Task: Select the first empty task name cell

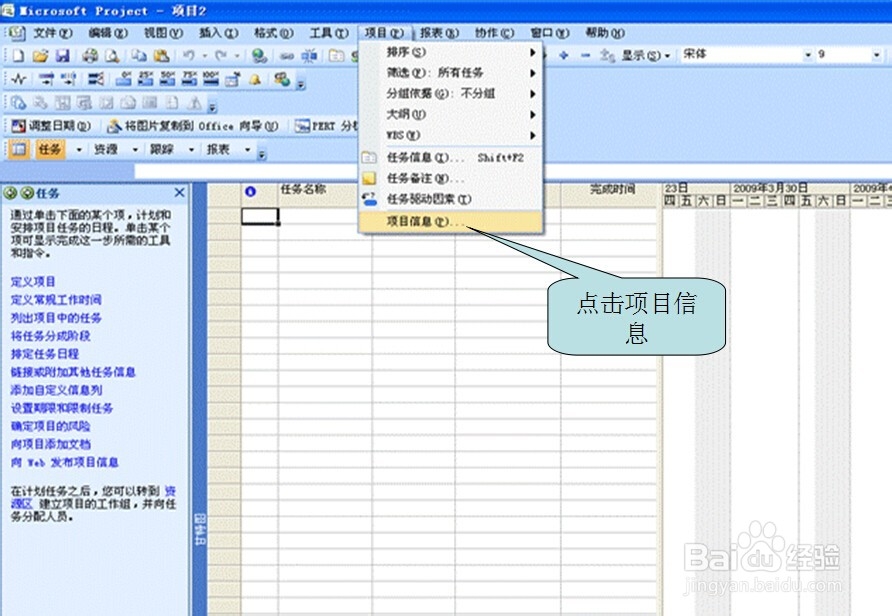Action: click(x=325, y=216)
